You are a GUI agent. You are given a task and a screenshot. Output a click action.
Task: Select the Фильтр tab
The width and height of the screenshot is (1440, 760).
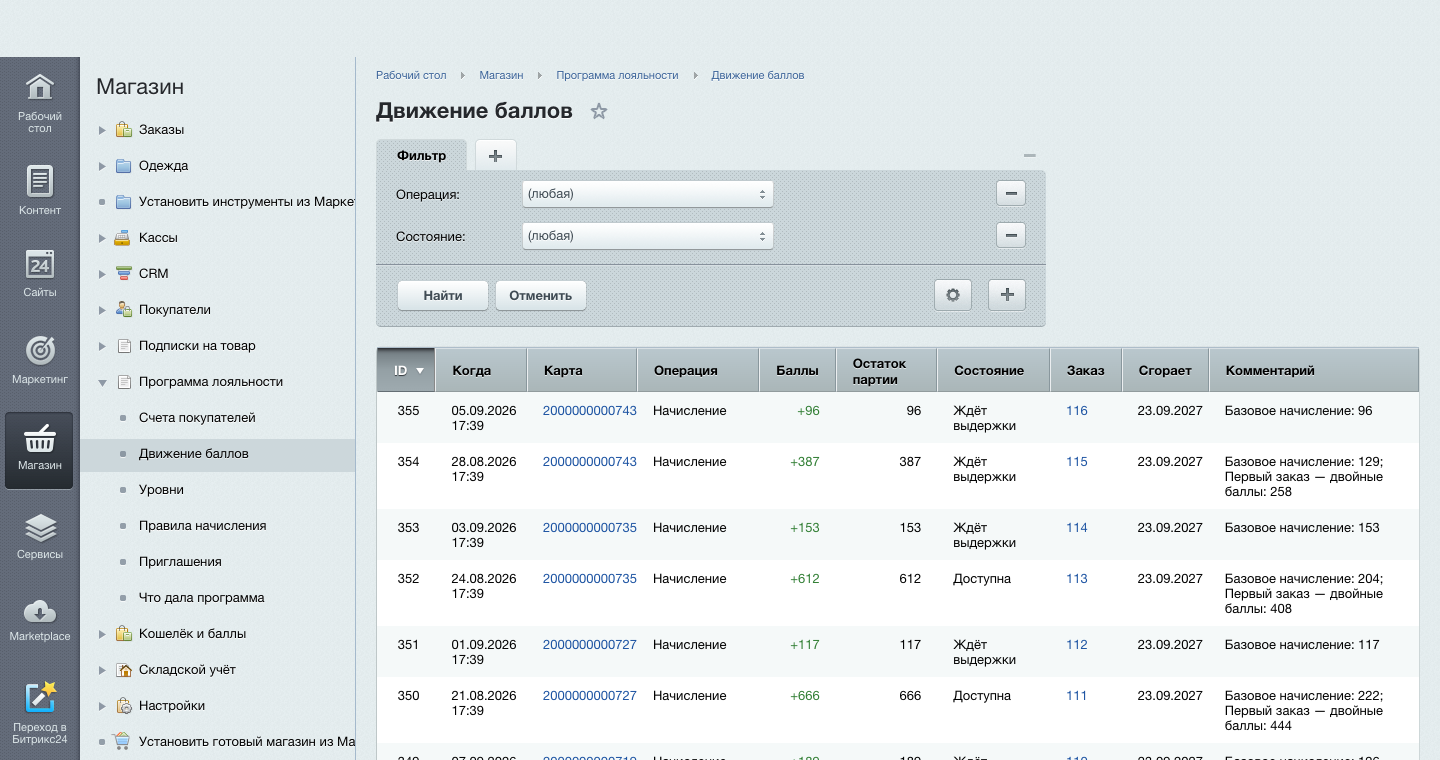coord(421,155)
